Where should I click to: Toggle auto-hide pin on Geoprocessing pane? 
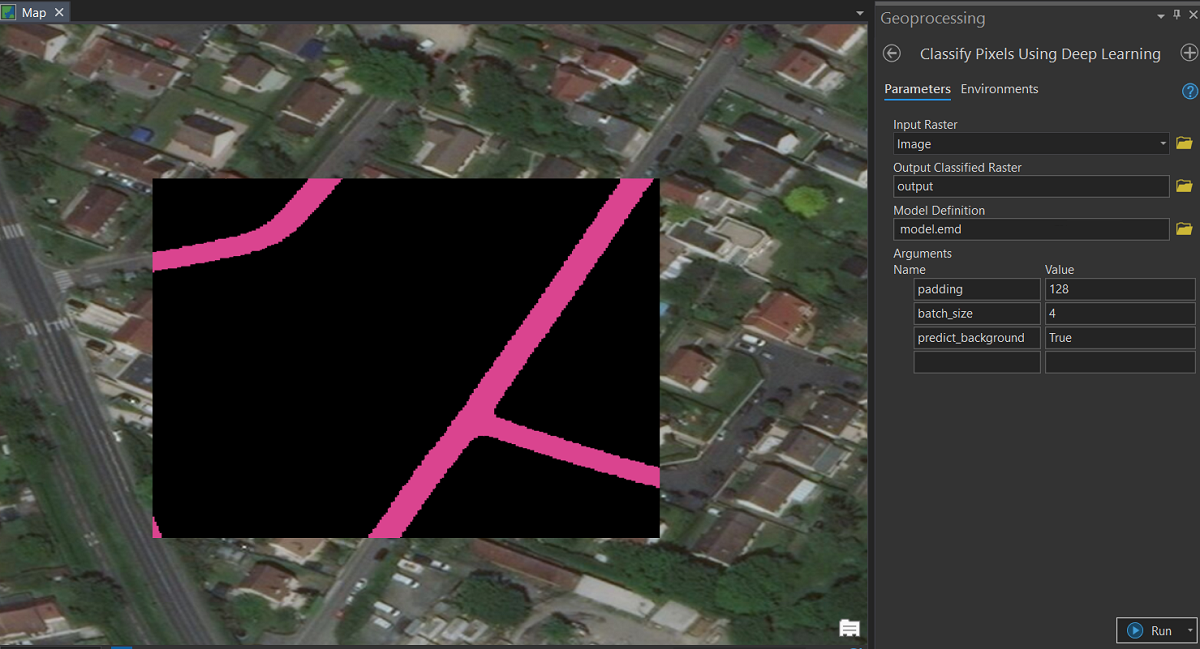click(1175, 16)
